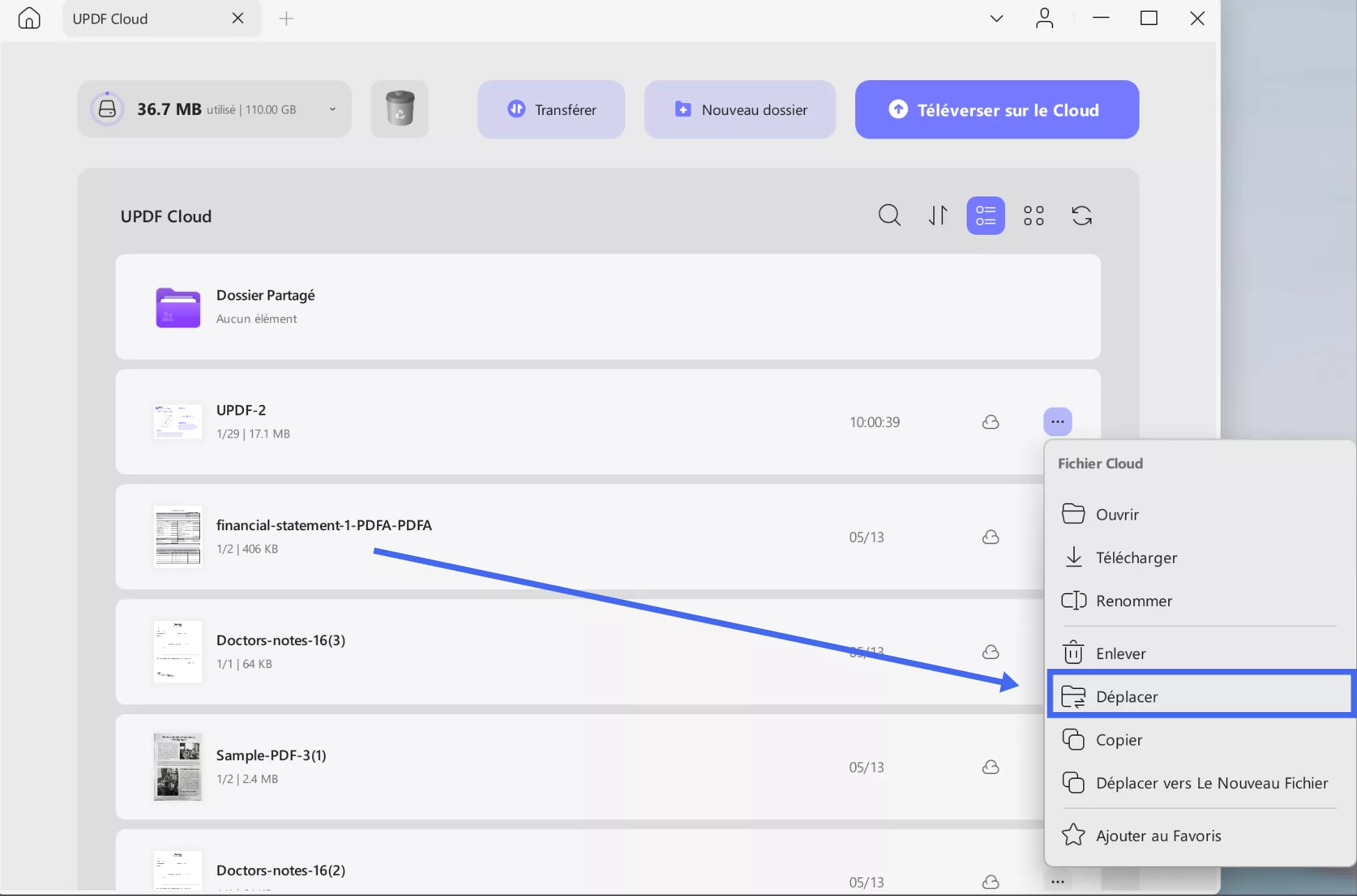Click the financial-statement-1-PDFA-PDFA file name
The height and width of the screenshot is (896, 1357).
[324, 525]
